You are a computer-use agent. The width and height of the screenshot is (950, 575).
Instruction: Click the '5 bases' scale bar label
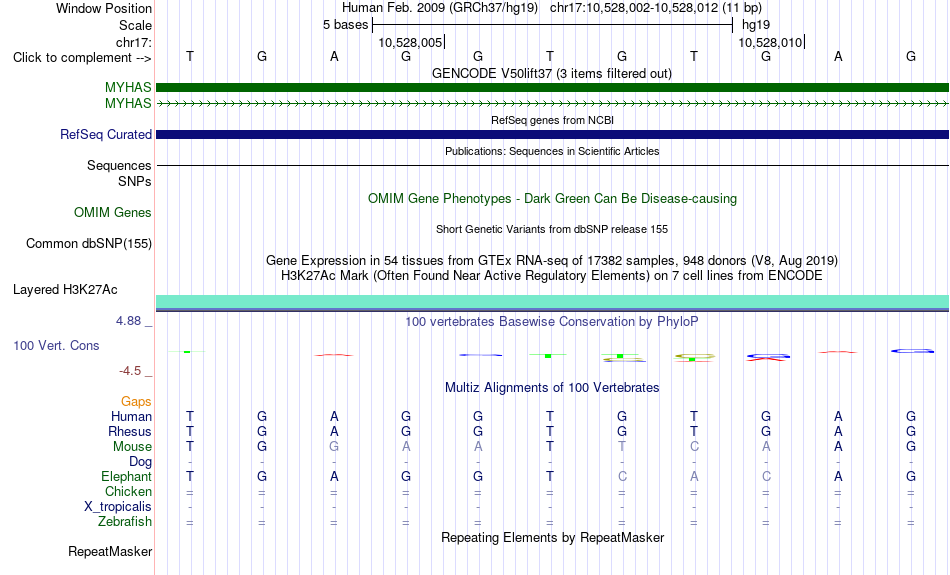345,25
